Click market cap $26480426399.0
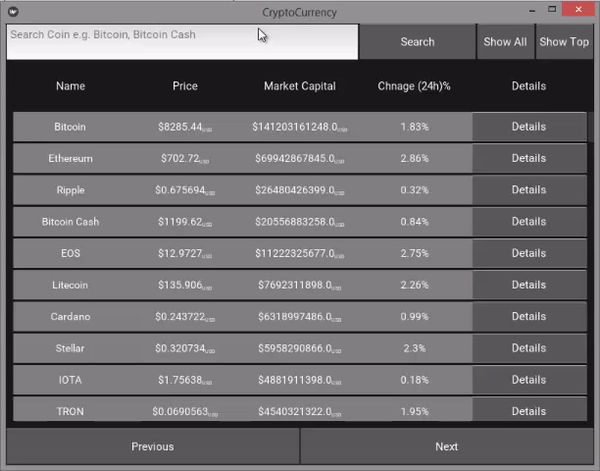Image resolution: width=600 pixels, height=471 pixels. (300, 190)
